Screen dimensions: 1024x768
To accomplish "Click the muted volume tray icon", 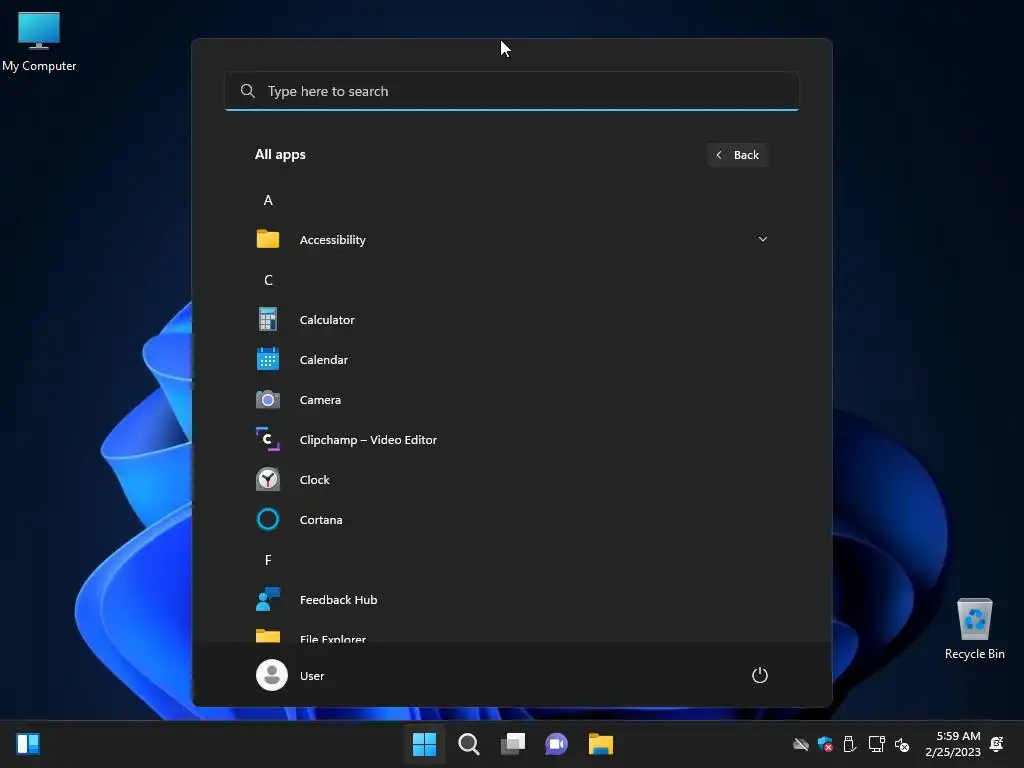I will (902, 744).
